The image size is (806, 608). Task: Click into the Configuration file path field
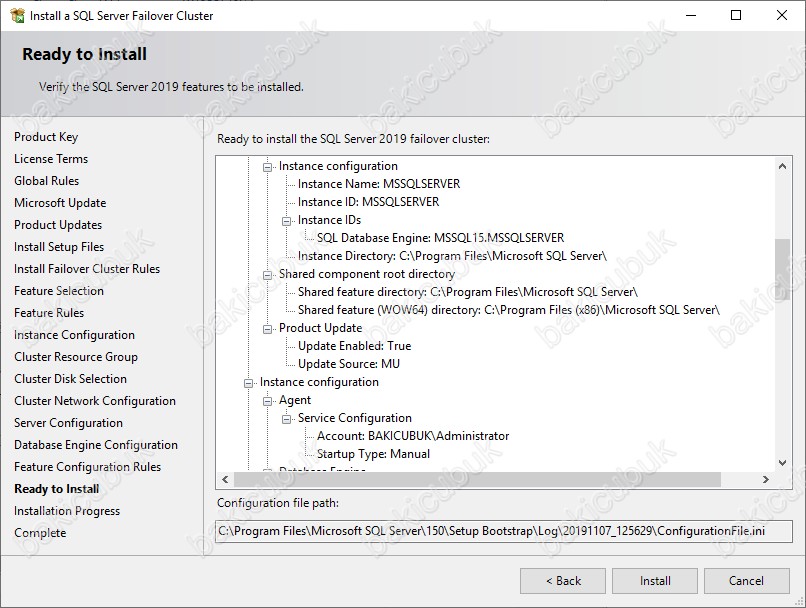[x=504, y=531]
